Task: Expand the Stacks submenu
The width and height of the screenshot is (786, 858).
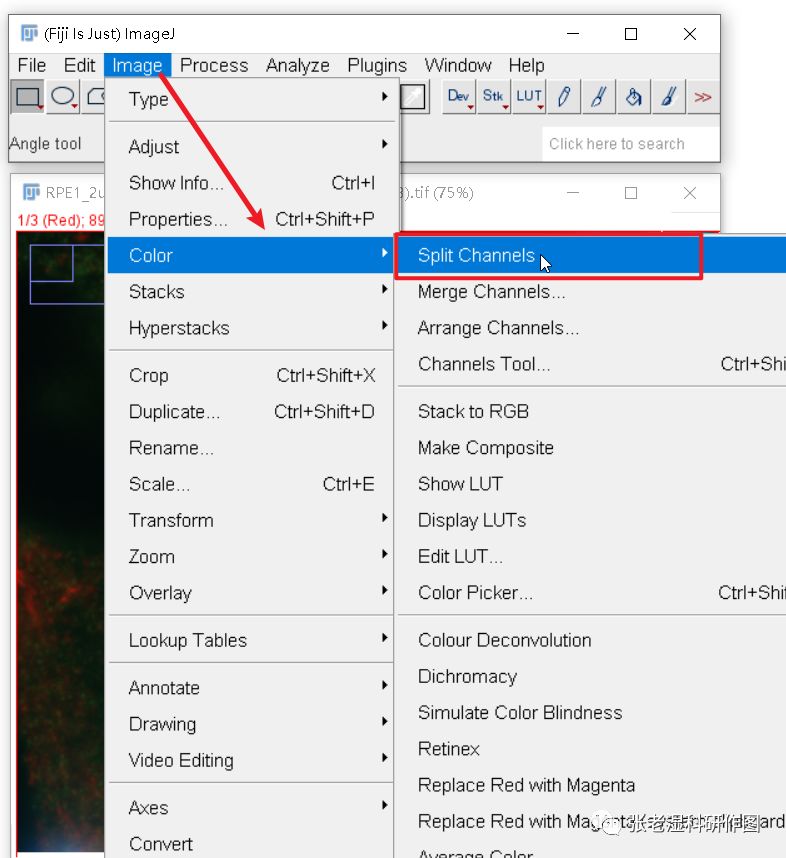Action: [x=251, y=291]
